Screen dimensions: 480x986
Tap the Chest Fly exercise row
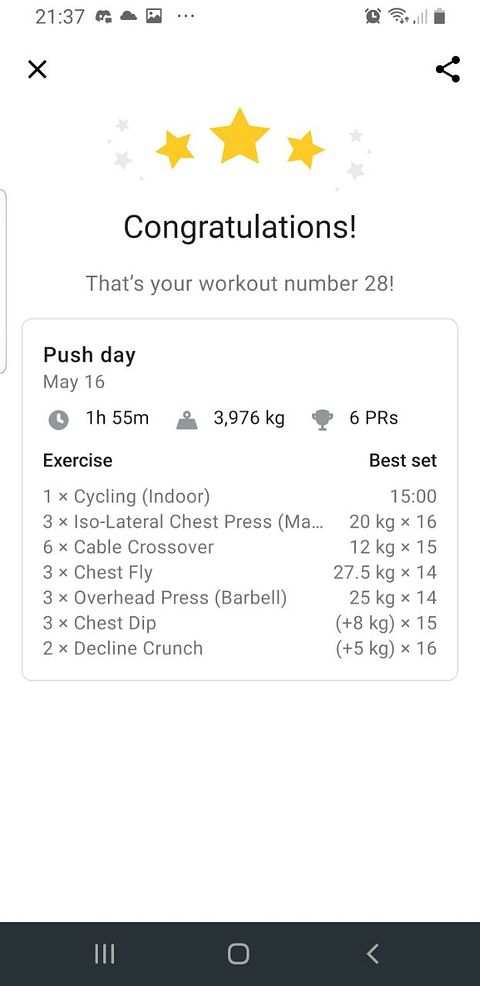(x=240, y=572)
